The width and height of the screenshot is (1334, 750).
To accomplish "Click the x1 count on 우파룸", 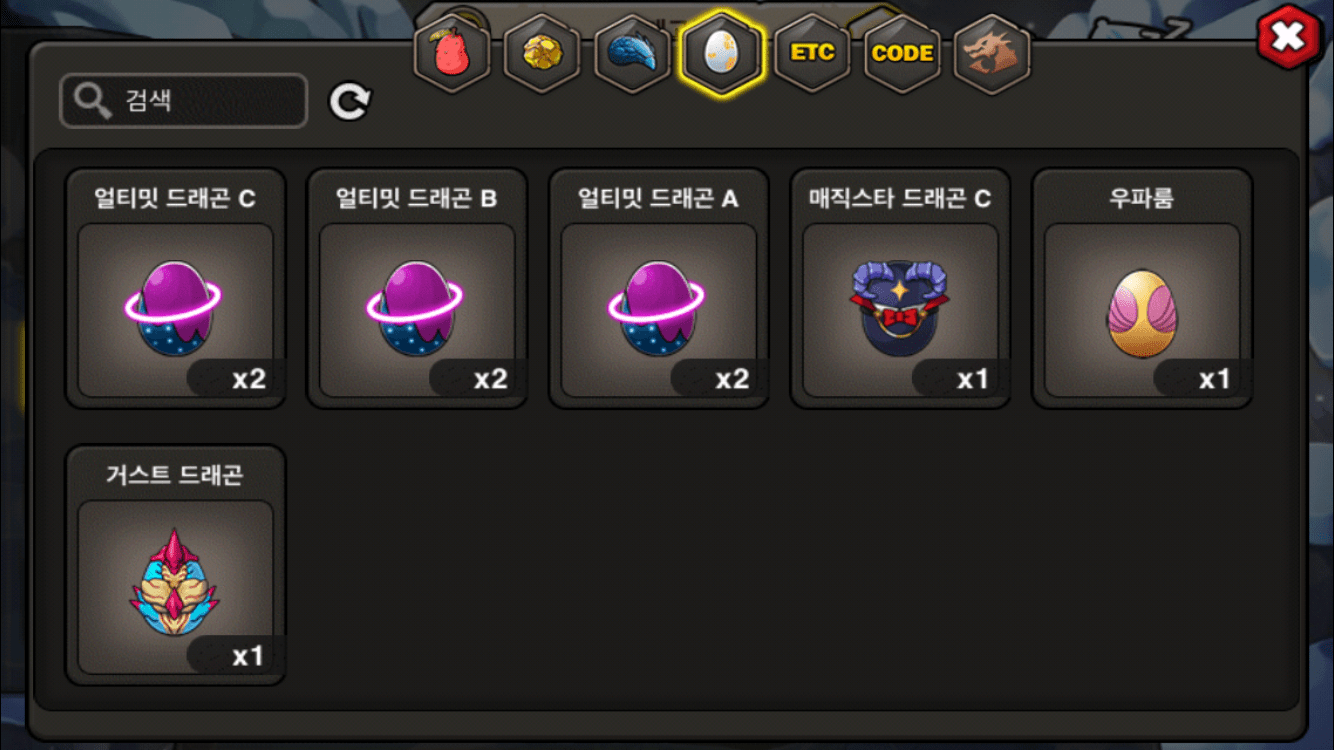I will 1214,380.
